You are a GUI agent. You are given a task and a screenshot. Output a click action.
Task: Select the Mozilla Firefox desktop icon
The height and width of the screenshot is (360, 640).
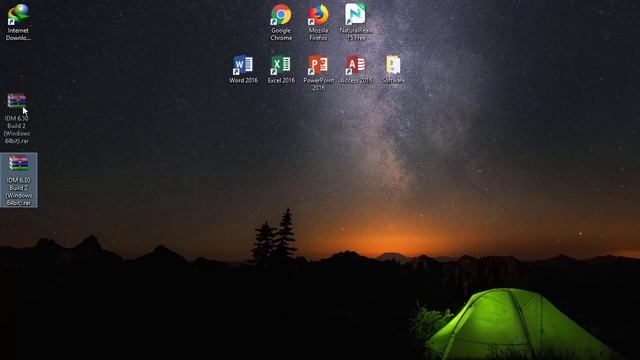318,22
